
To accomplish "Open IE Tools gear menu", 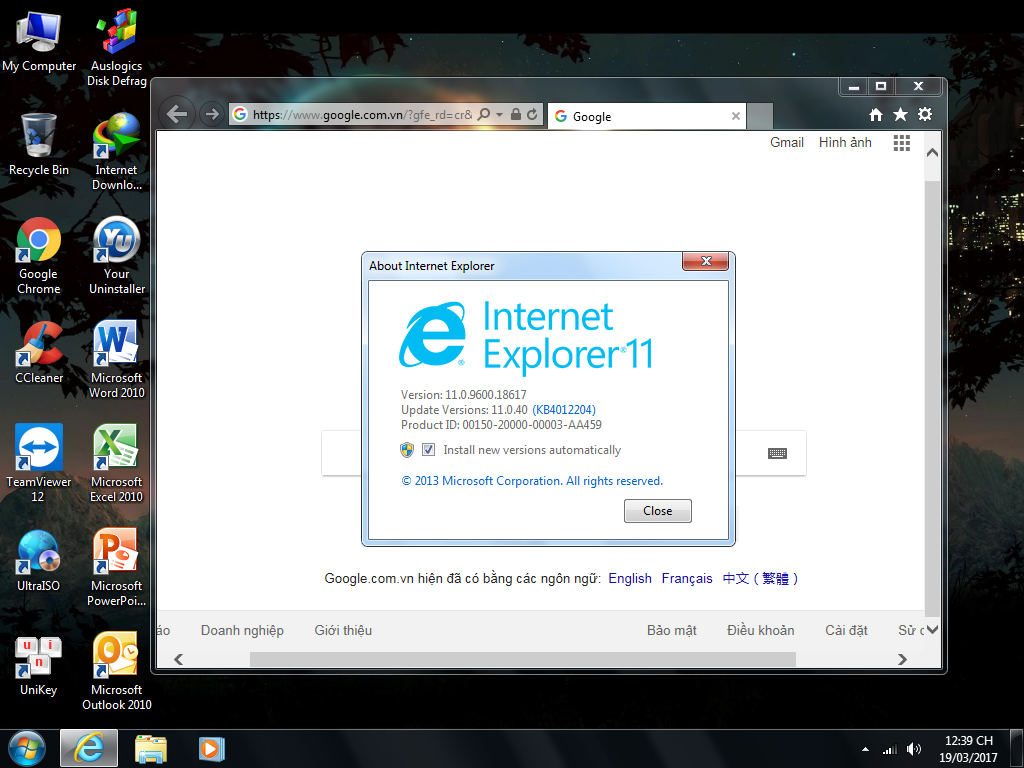I will 925,114.
